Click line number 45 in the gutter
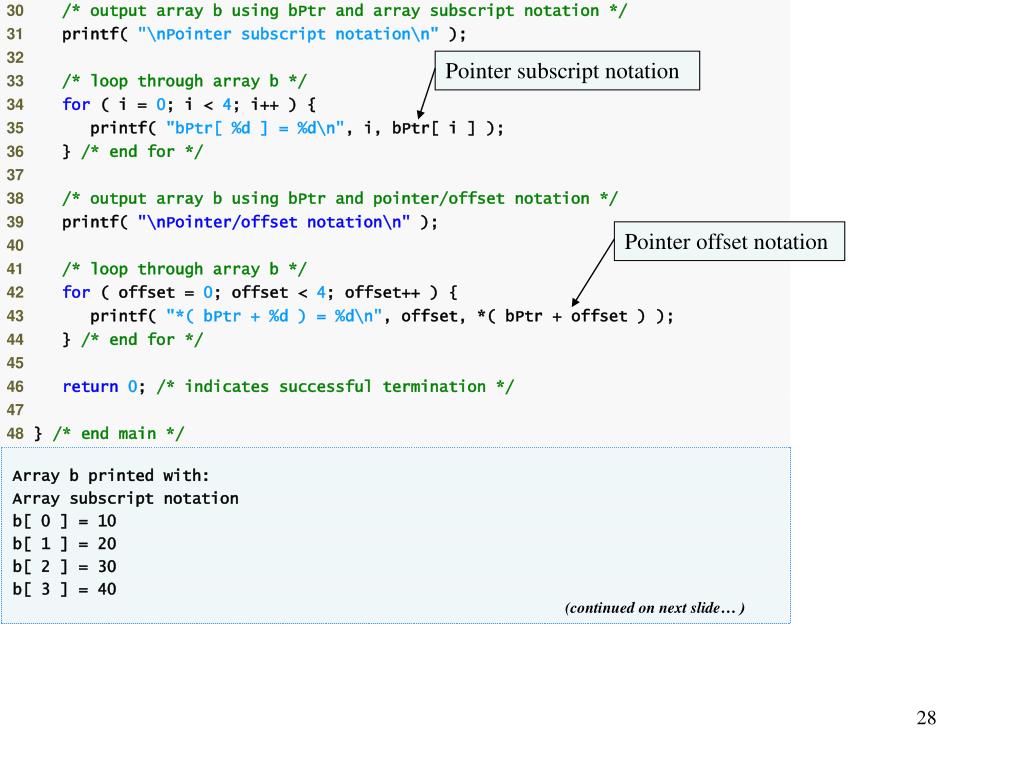This screenshot has height=768, width=1024. pos(15,363)
